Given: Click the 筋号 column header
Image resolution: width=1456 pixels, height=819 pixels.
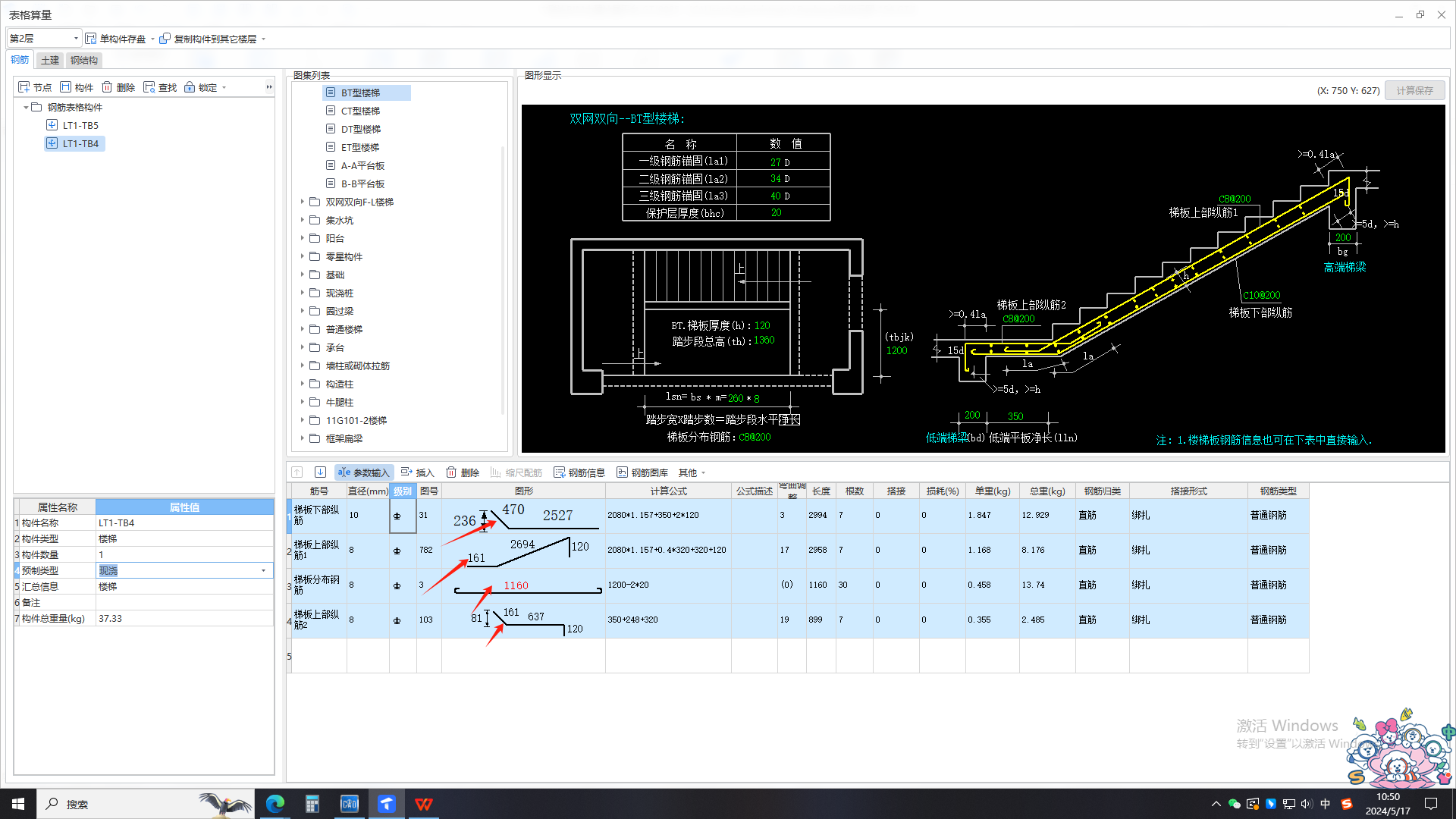Looking at the screenshot, I should 319,491.
